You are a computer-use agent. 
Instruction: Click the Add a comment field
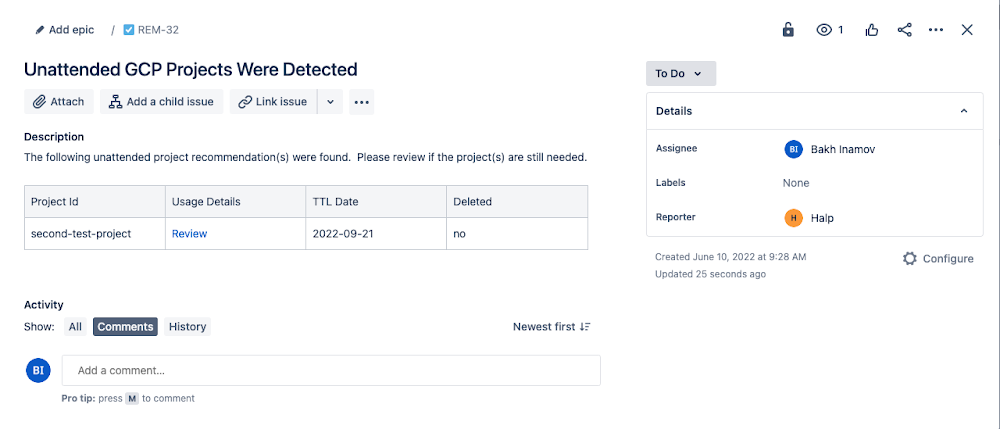pyautogui.click(x=331, y=370)
